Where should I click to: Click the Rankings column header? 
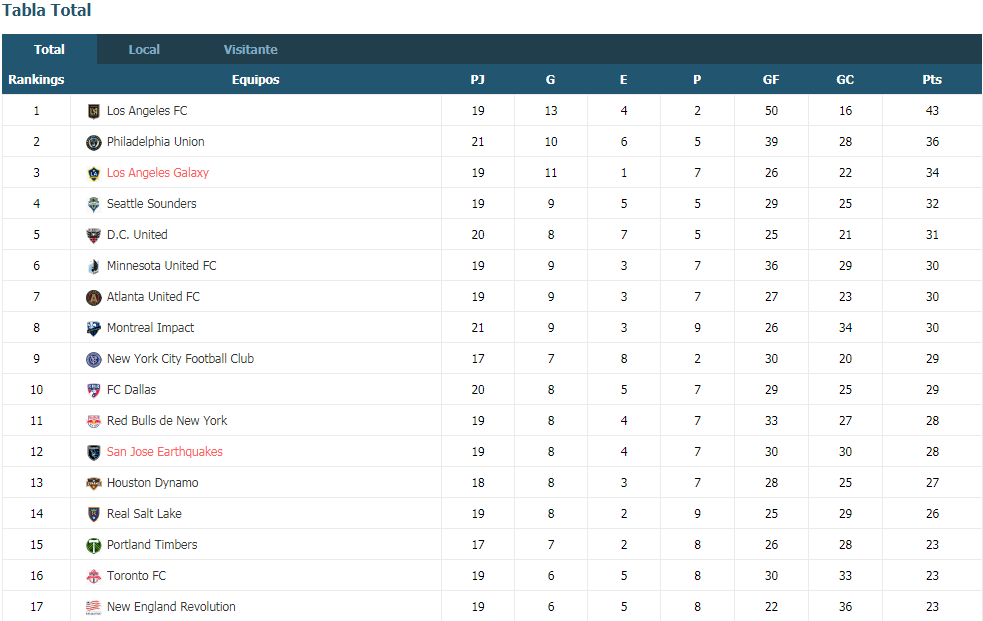(x=36, y=80)
